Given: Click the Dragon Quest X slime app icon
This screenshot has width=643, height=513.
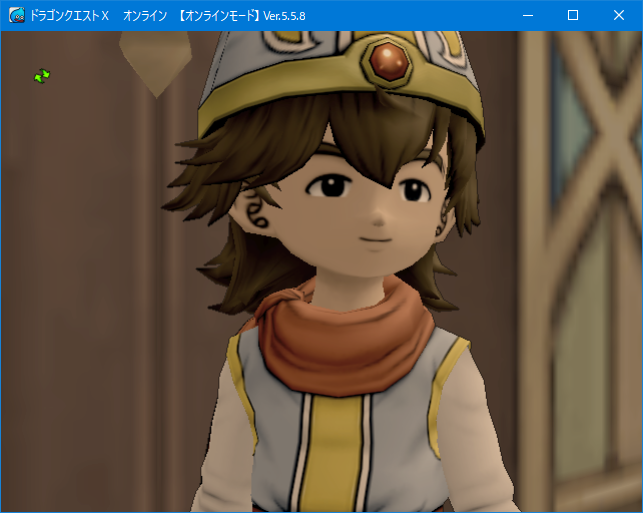Looking at the screenshot, I should point(17,16).
